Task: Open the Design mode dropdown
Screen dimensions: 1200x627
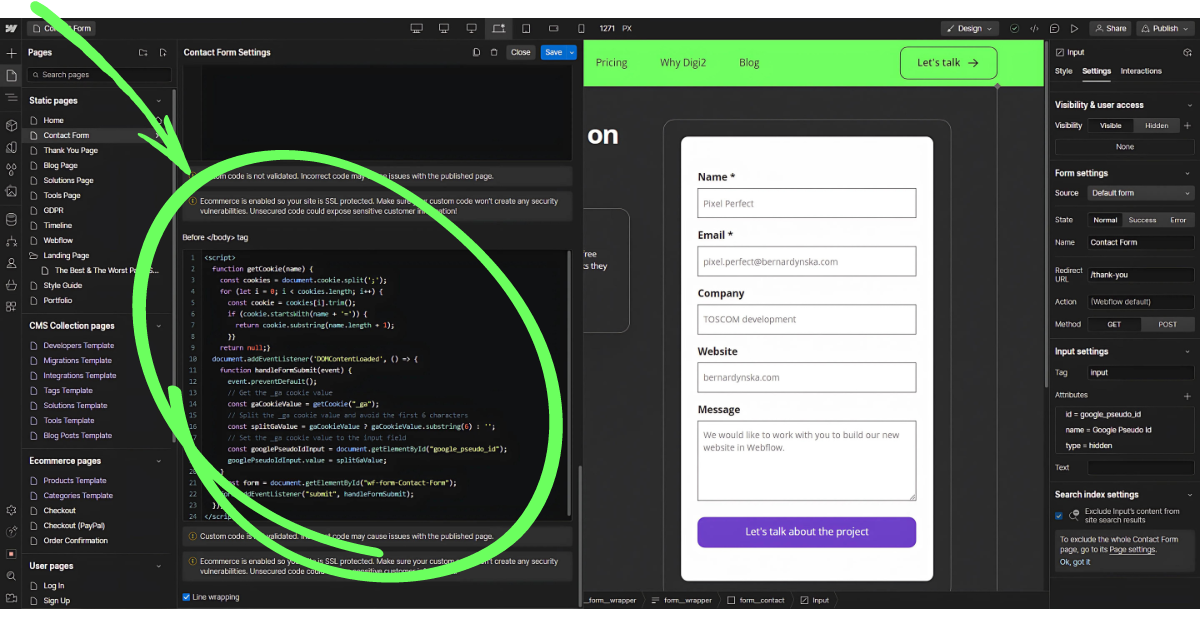Action: [x=969, y=28]
